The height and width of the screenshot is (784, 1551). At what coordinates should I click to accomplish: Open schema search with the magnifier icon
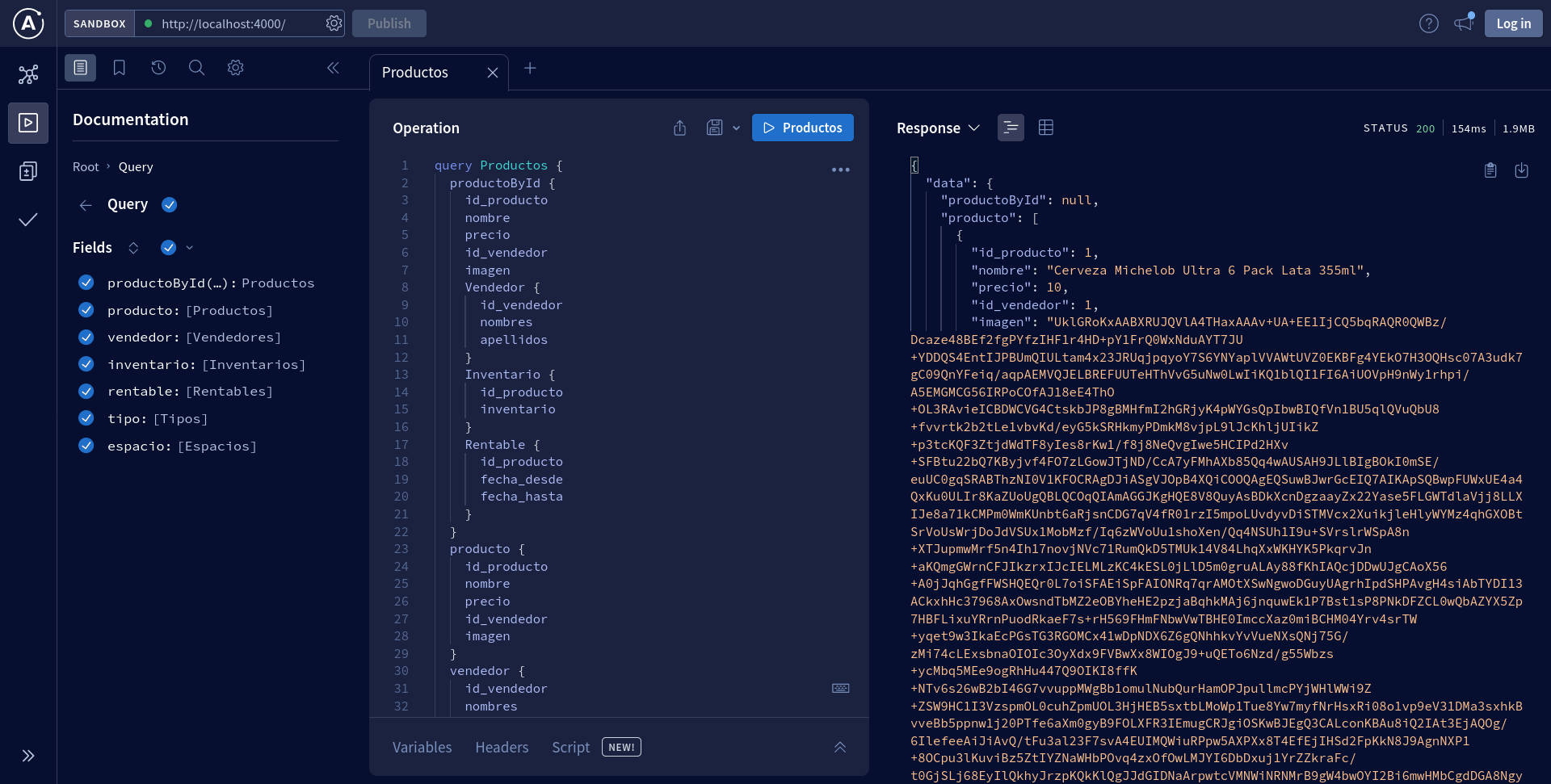coord(196,68)
